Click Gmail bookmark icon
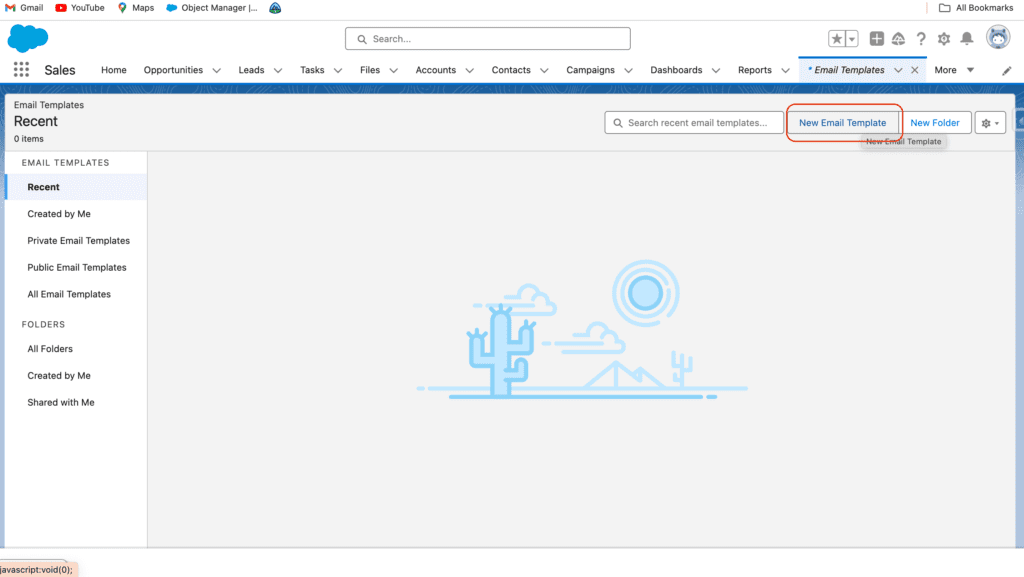The image size is (1024, 577). click(10, 8)
